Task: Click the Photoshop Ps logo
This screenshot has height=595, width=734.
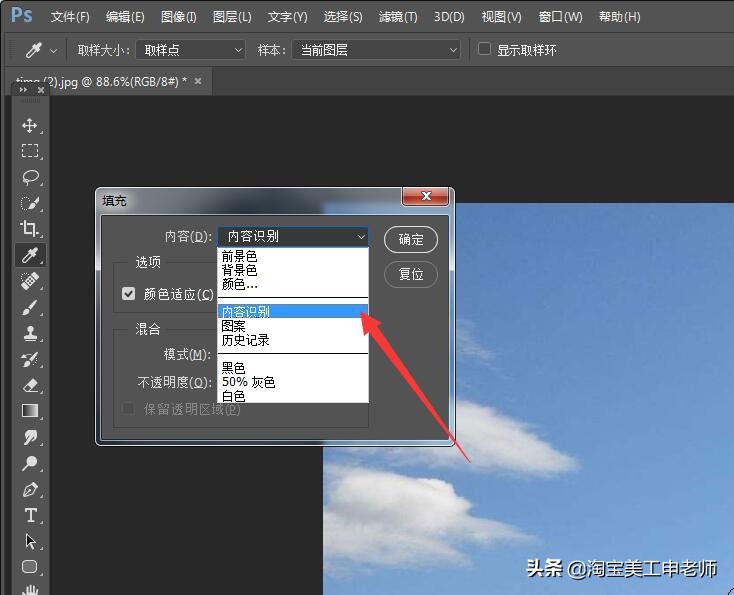Action: click(22, 15)
